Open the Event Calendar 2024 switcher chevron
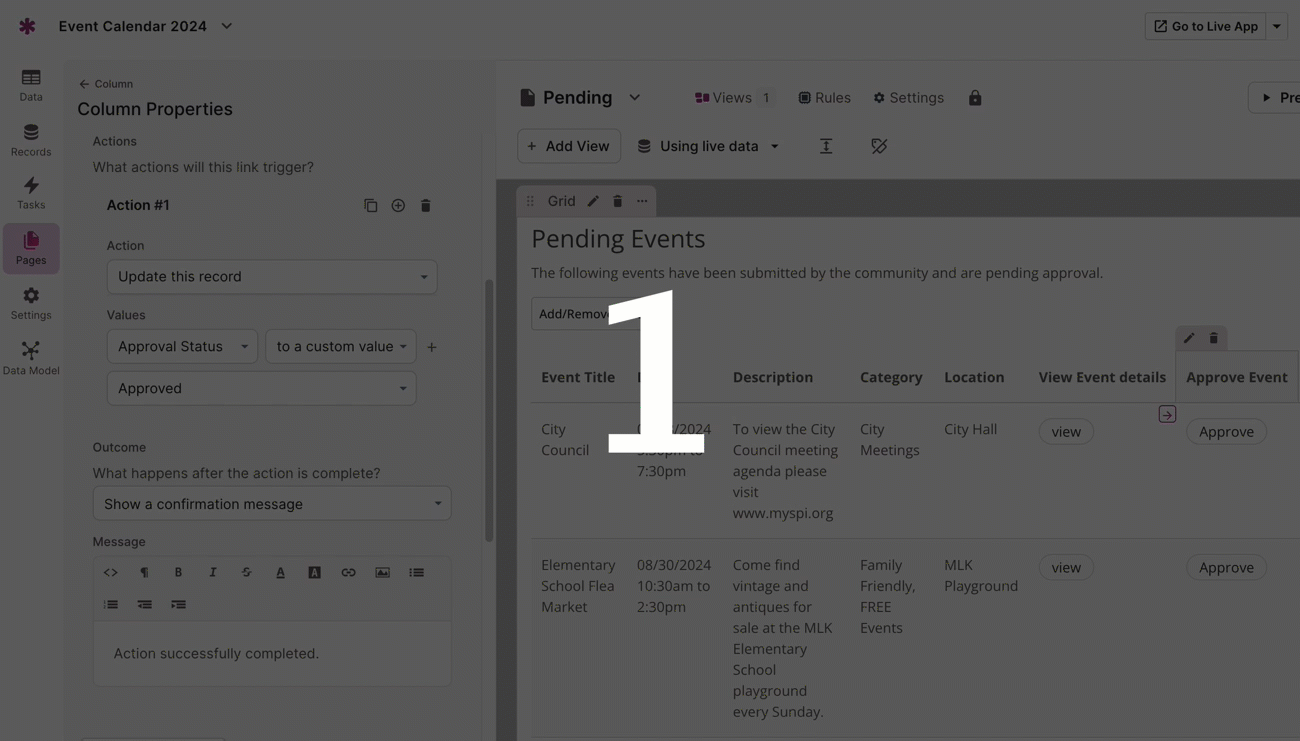Image resolution: width=1300 pixels, height=741 pixels. (x=226, y=26)
